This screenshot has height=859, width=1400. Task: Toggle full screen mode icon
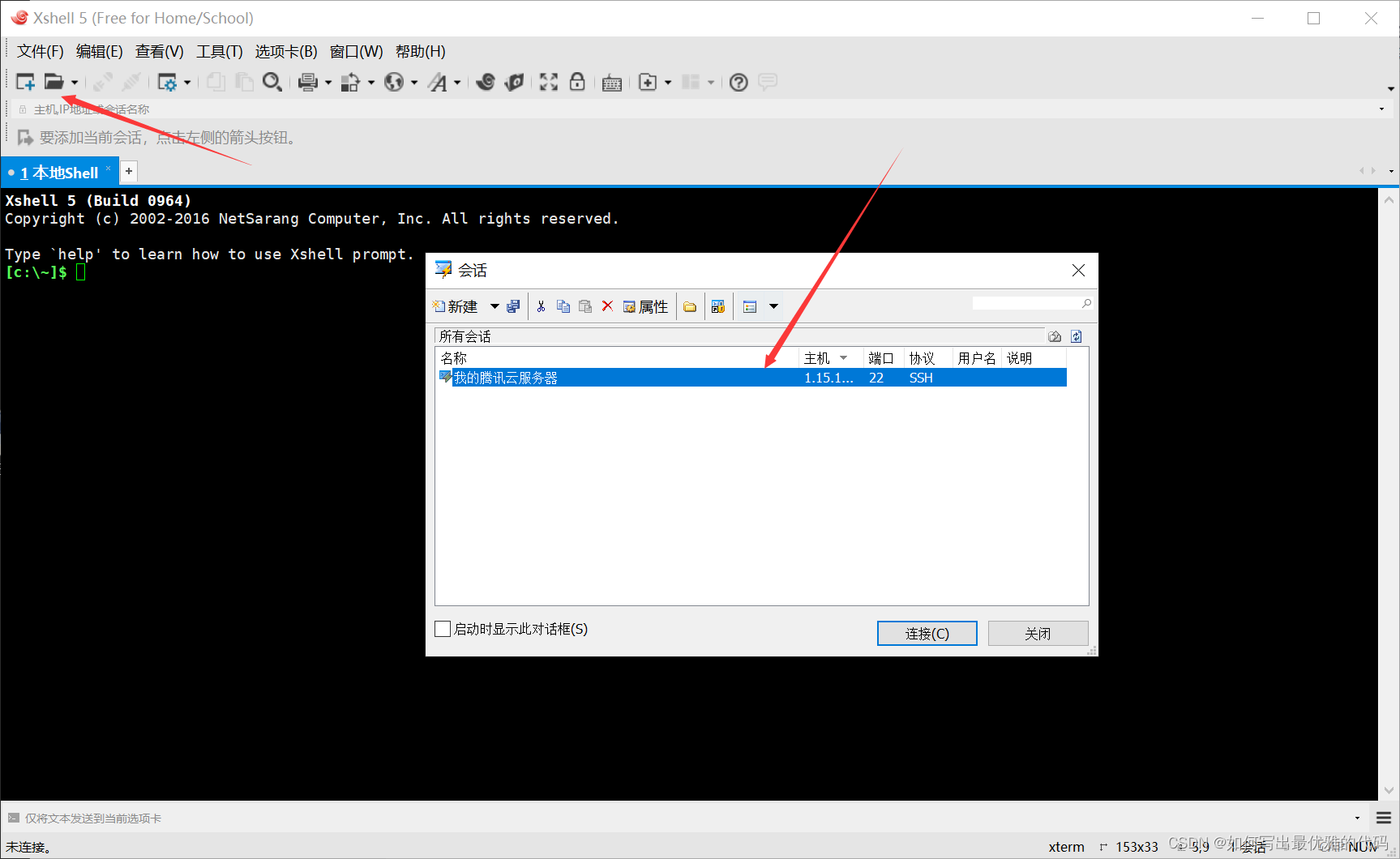(549, 82)
